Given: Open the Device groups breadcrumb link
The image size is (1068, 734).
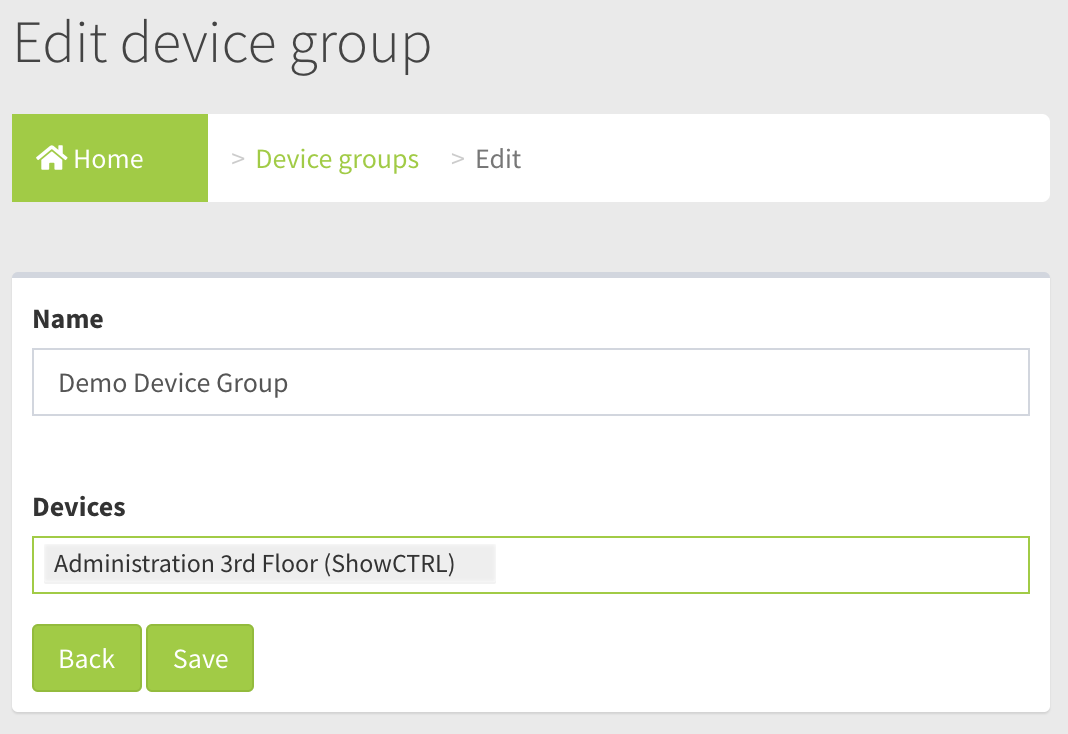Looking at the screenshot, I should 337,159.
